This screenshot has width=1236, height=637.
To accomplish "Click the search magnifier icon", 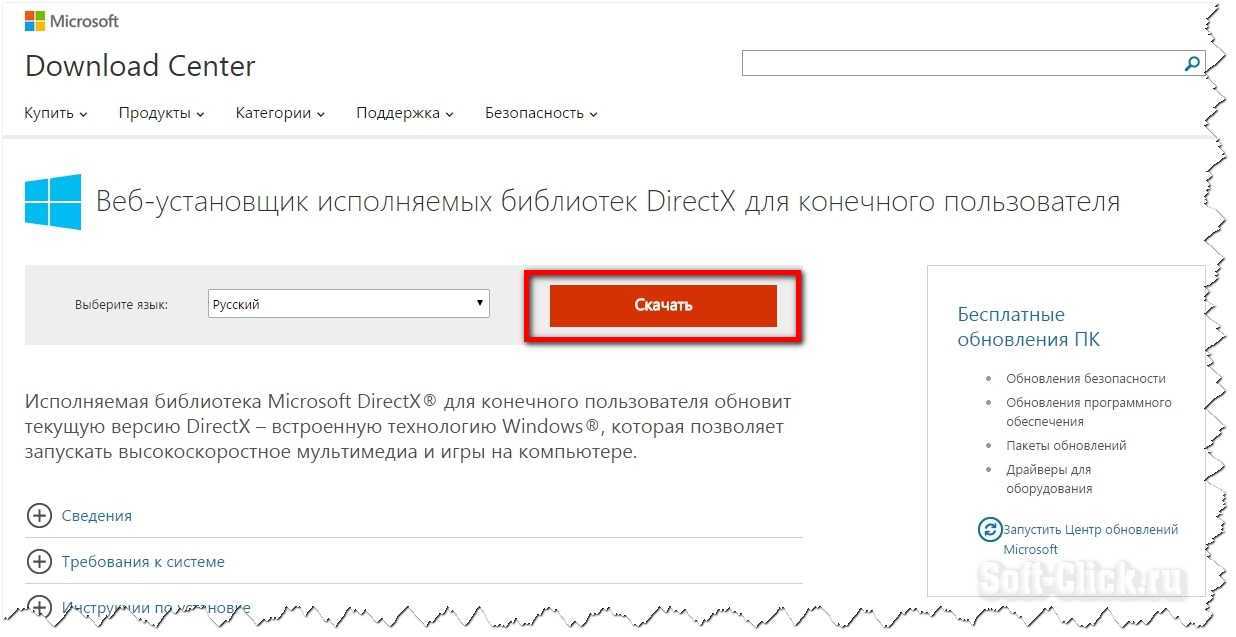I will click(1192, 63).
